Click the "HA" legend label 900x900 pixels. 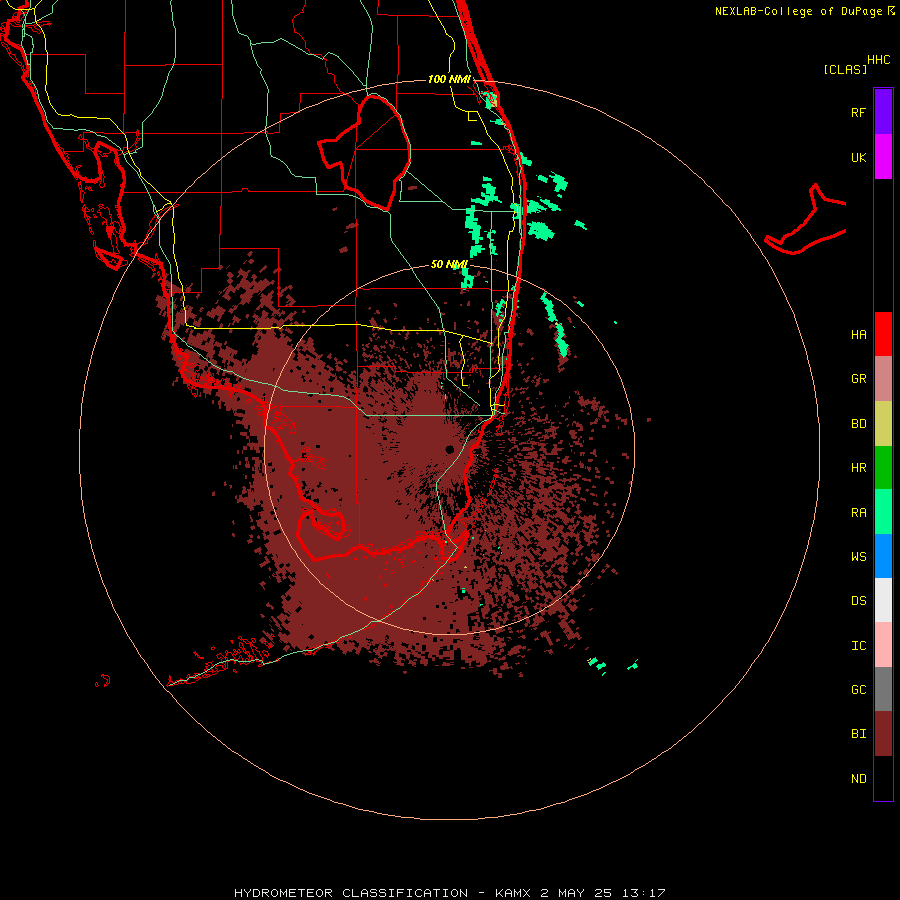[x=858, y=335]
